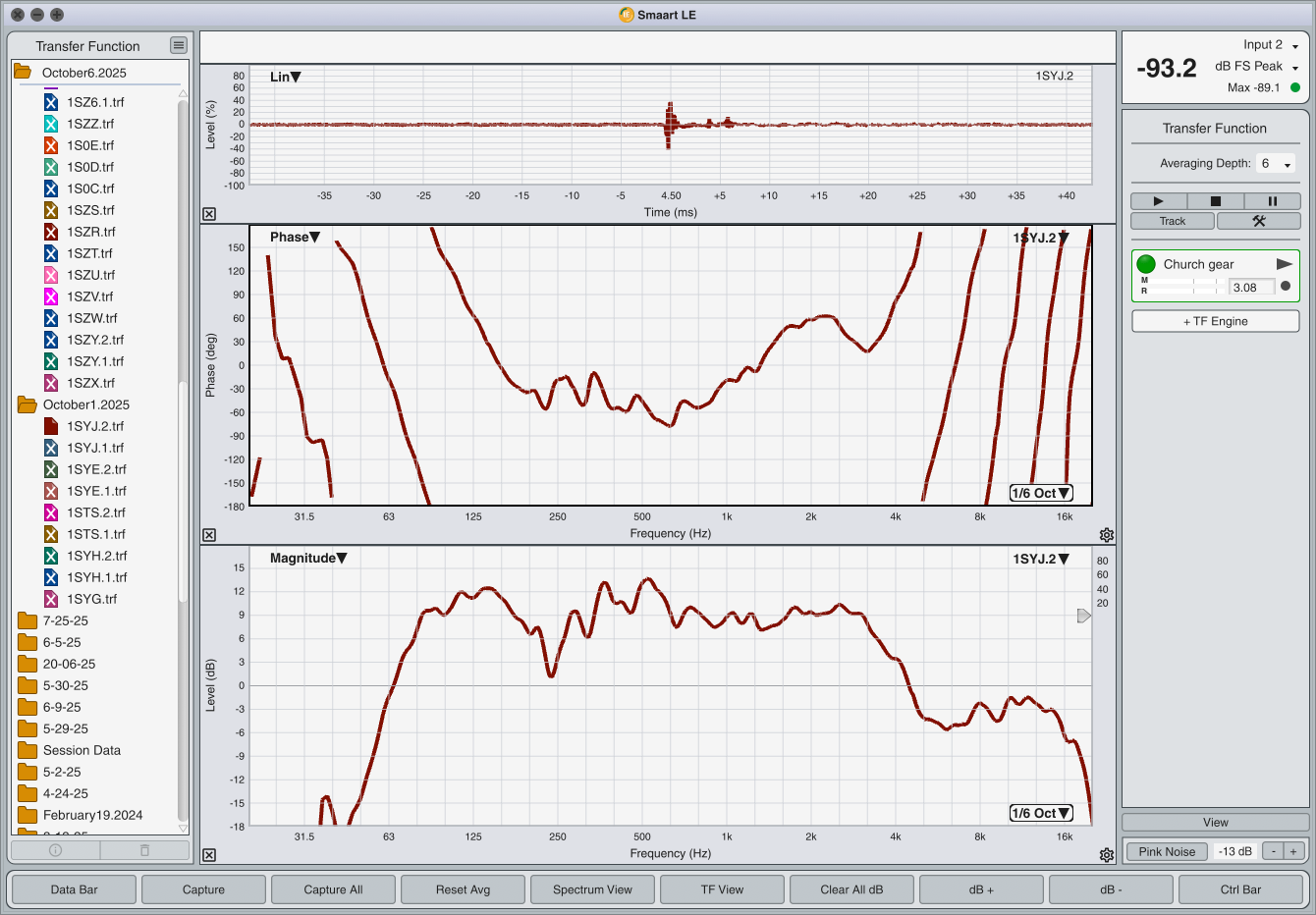The width and height of the screenshot is (1316, 915).
Task: Pause measurement with the pause button
Action: (1272, 201)
